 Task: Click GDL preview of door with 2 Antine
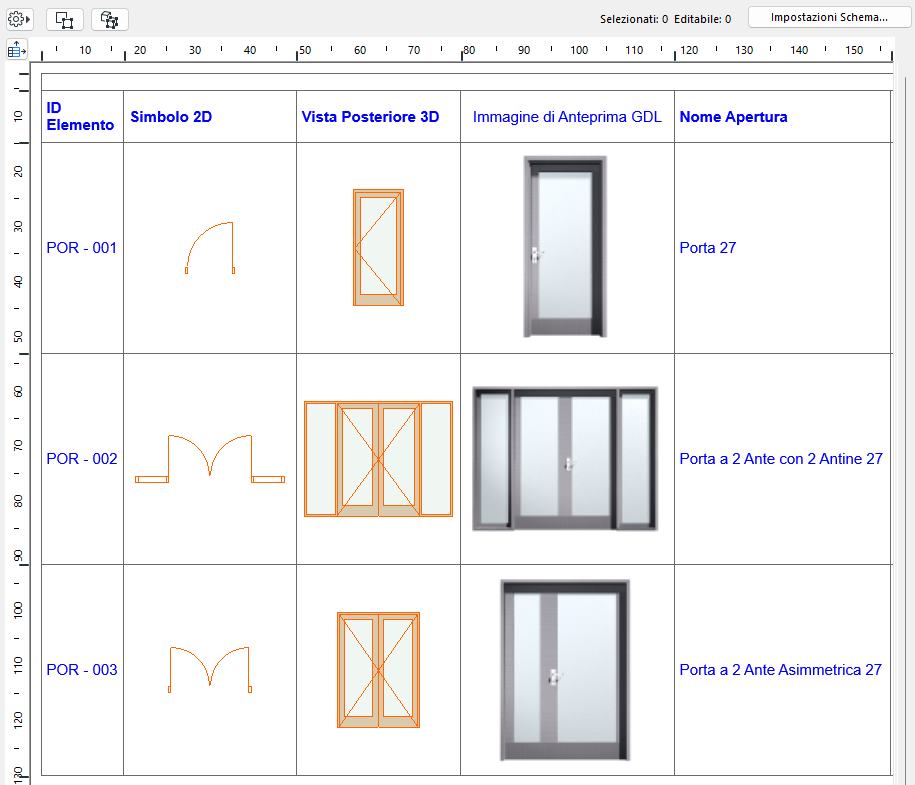(565, 458)
